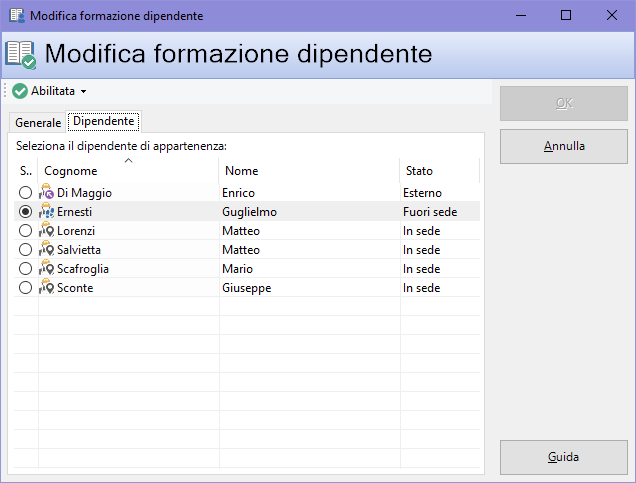The height and width of the screenshot is (483, 636).
Task: Switch to the Generale tab
Action: pos(38,122)
